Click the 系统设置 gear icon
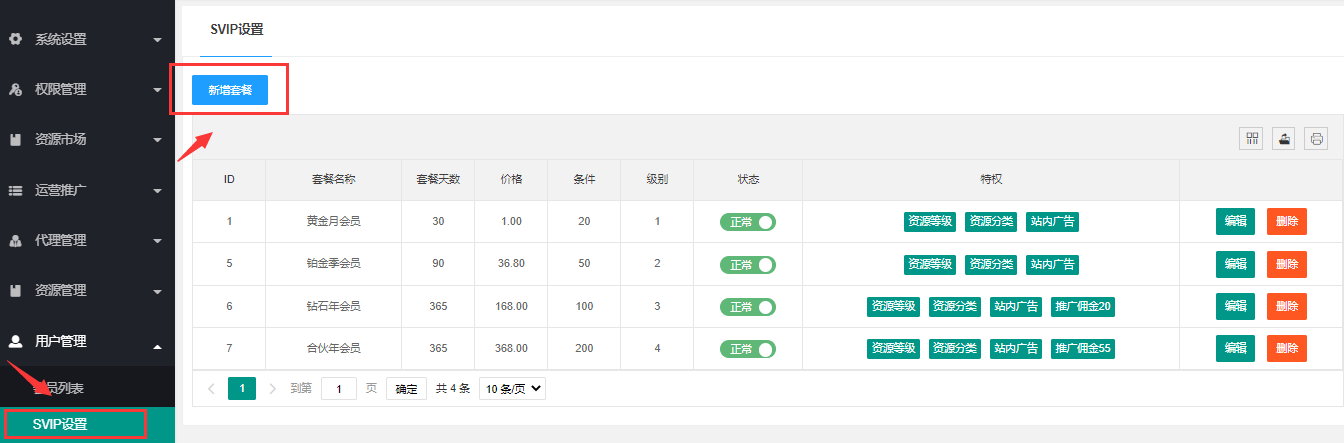1344x443 pixels. click(15, 39)
